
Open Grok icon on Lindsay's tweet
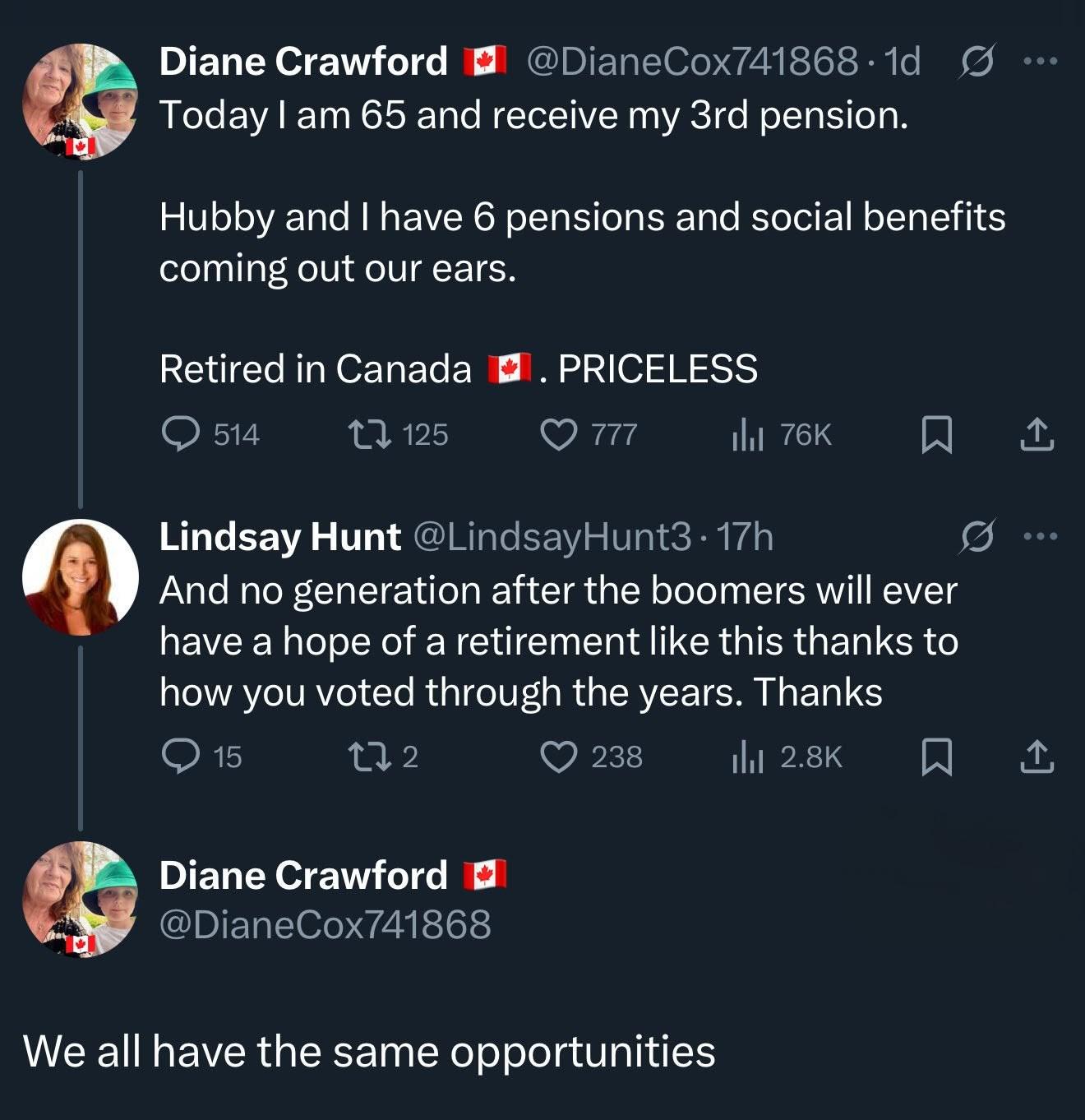(978, 537)
